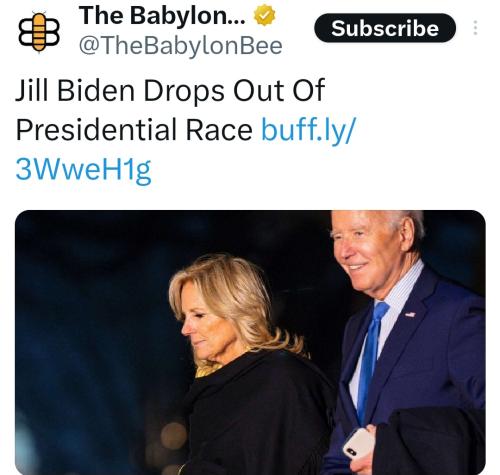Click the blurred bokeh lights in photo
This screenshot has width=500, height=475.
174,435
